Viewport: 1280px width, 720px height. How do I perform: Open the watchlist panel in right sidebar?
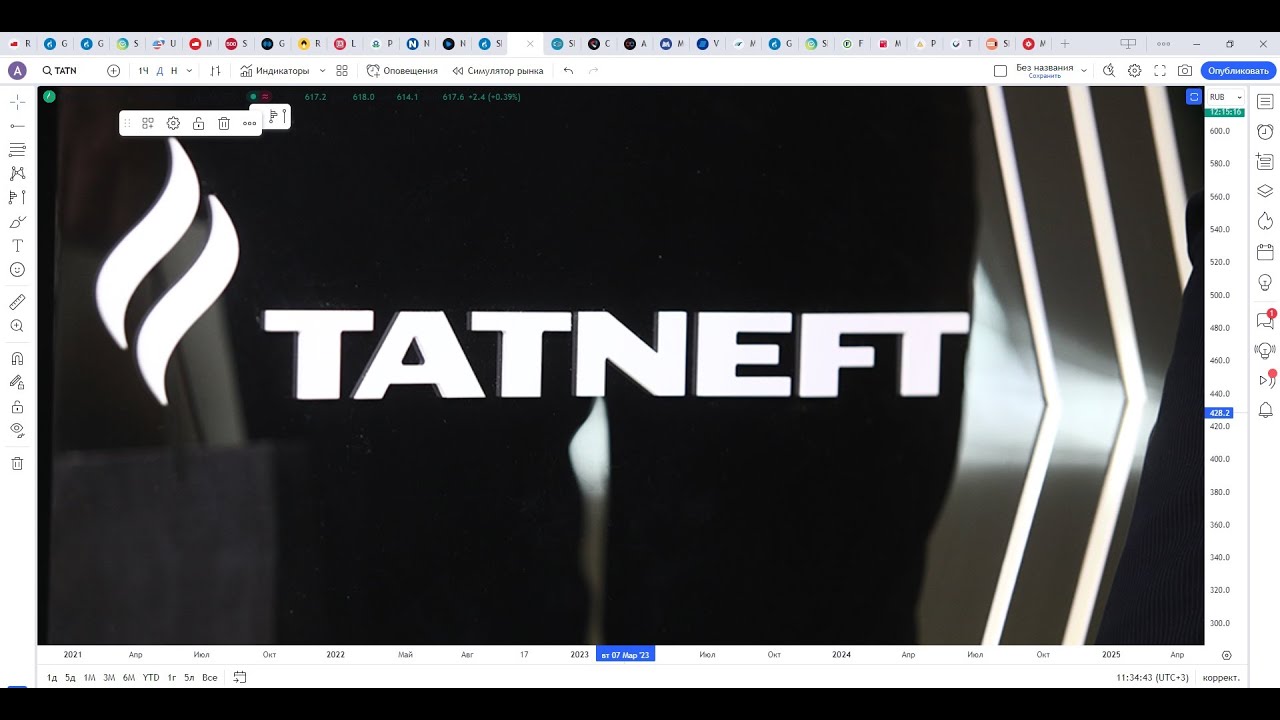[x=1265, y=102]
